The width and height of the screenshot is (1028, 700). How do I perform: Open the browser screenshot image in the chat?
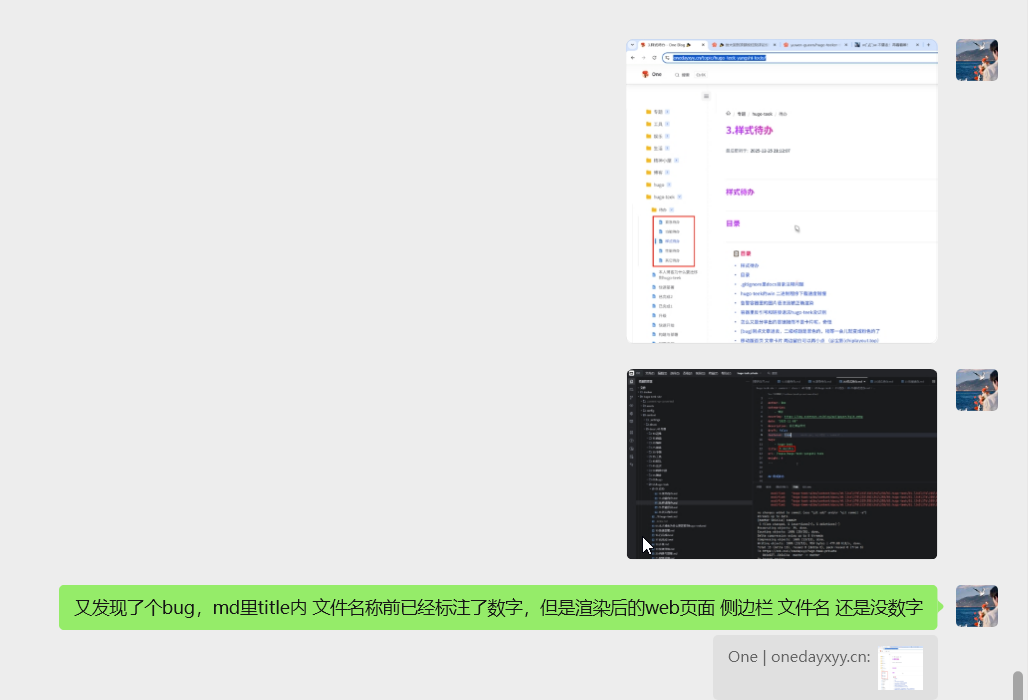point(781,191)
